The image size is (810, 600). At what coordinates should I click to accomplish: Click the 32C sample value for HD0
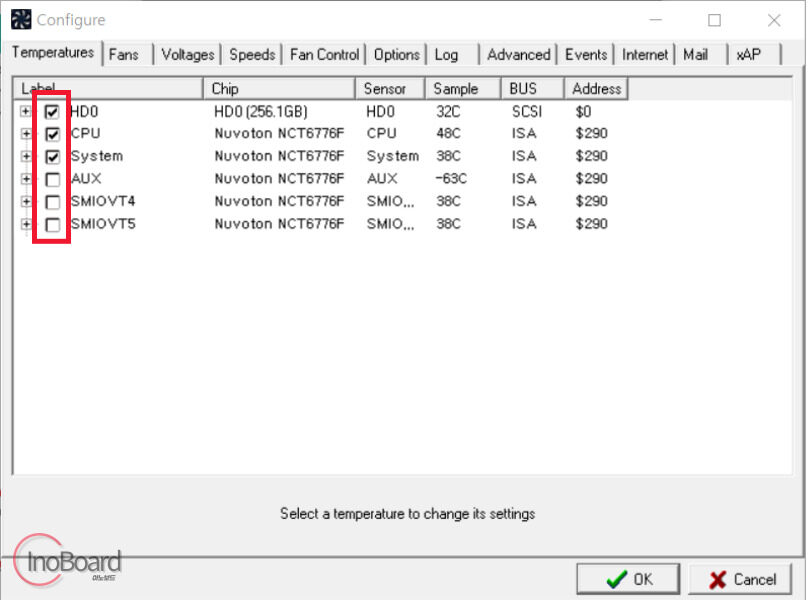pos(448,112)
